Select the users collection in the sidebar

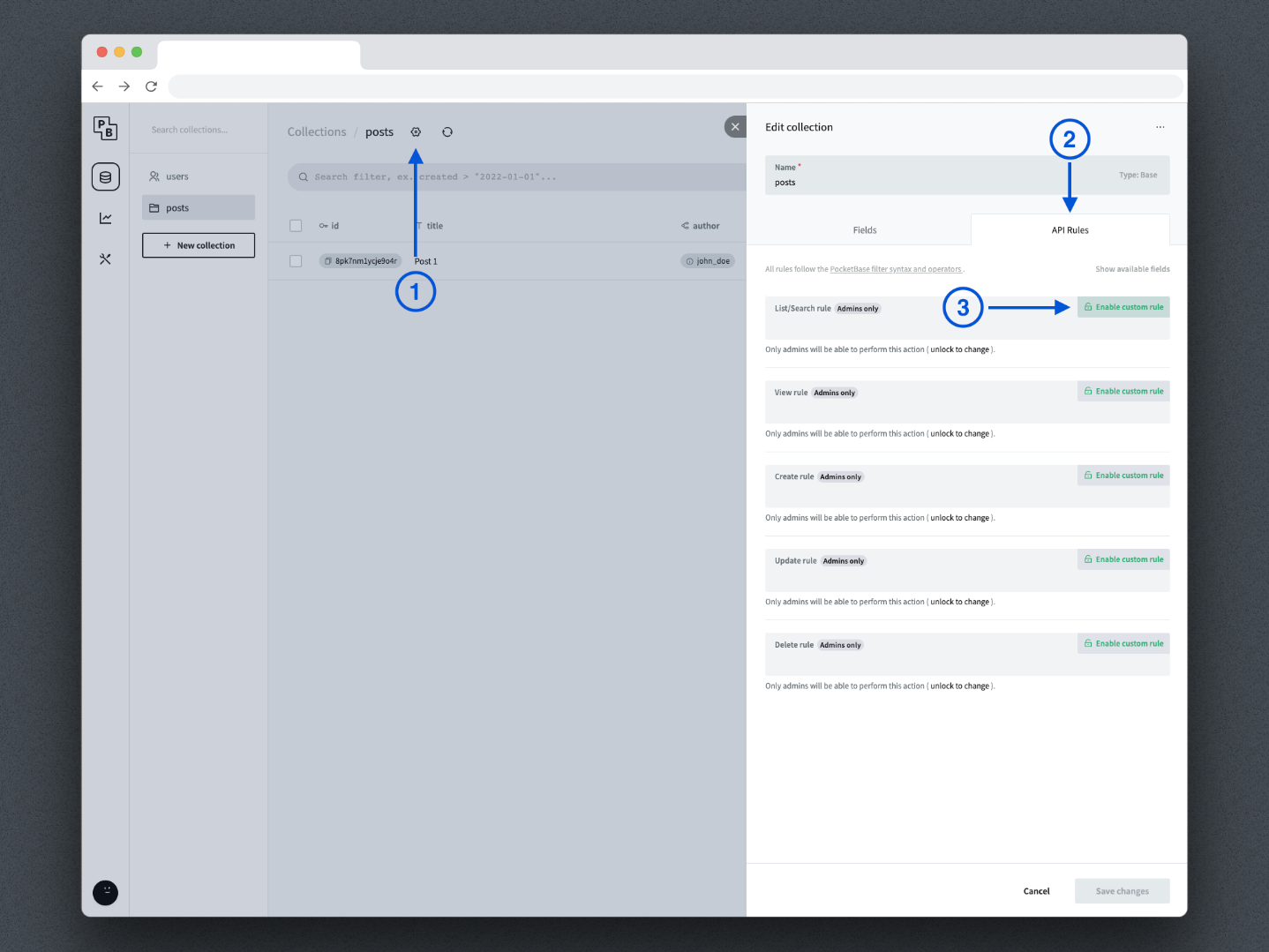coord(199,176)
